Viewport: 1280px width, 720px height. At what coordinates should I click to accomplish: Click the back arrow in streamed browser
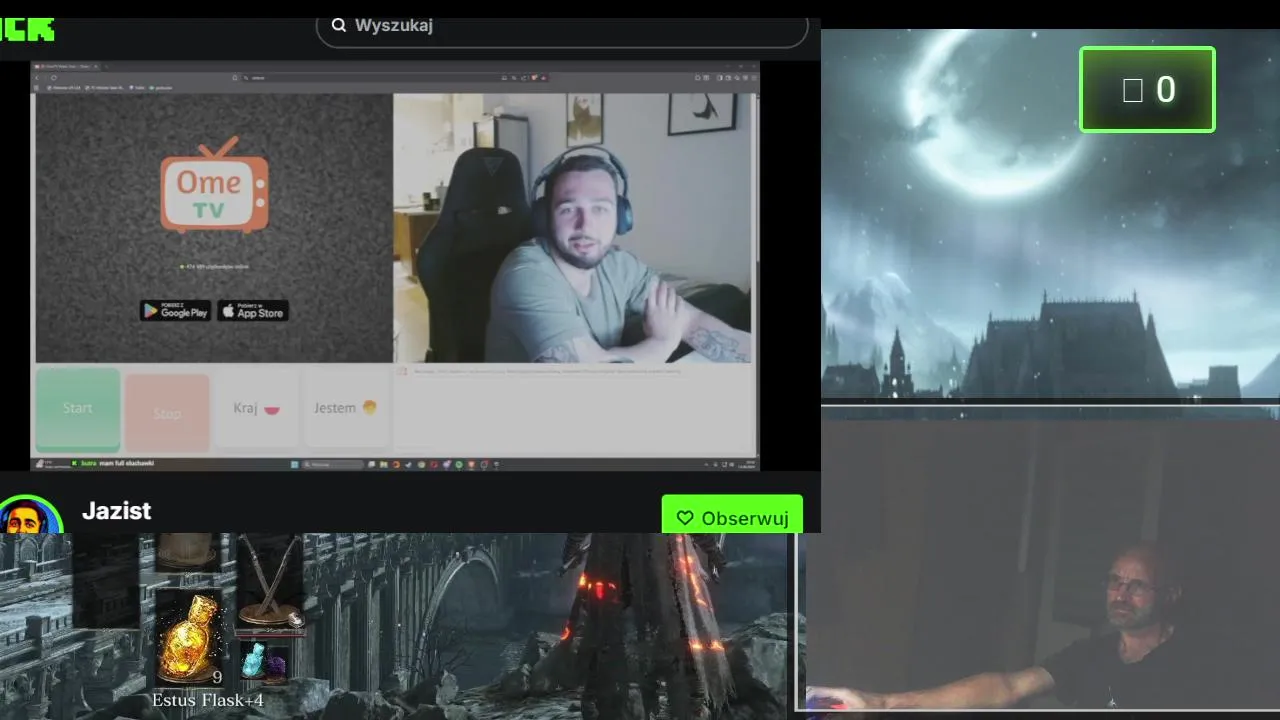[x=39, y=77]
